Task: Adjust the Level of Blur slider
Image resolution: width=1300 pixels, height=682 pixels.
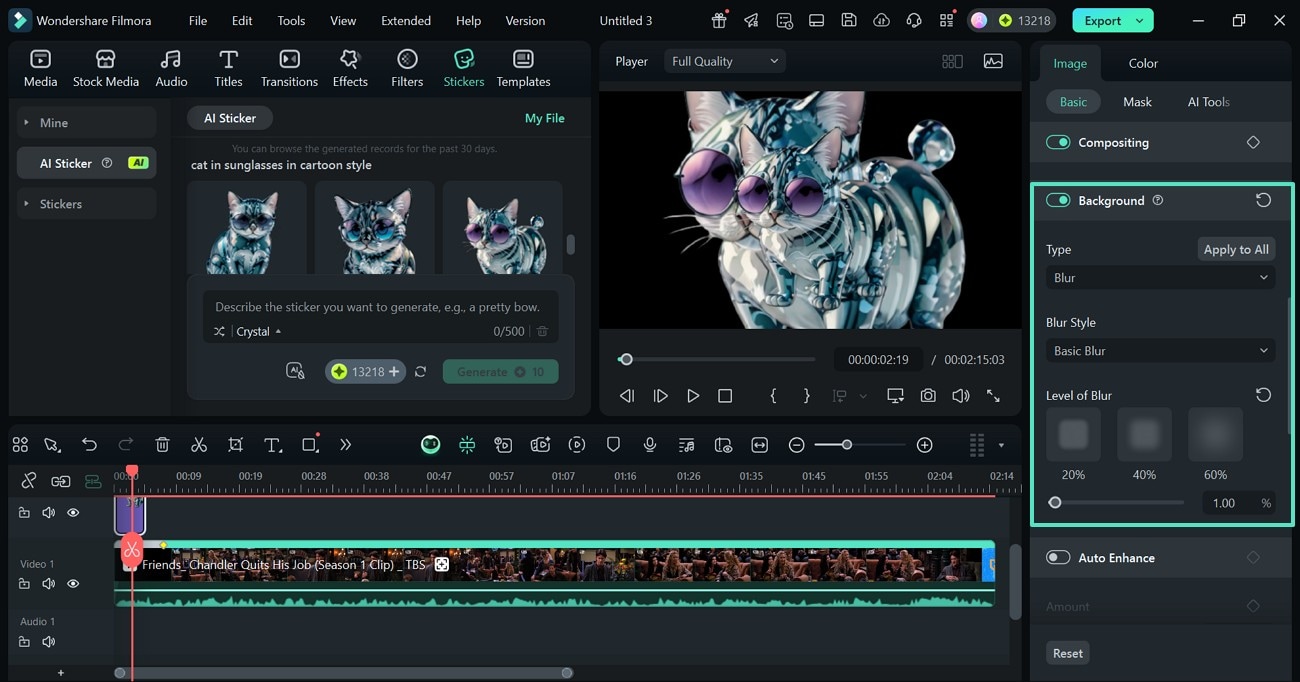Action: (1115, 503)
